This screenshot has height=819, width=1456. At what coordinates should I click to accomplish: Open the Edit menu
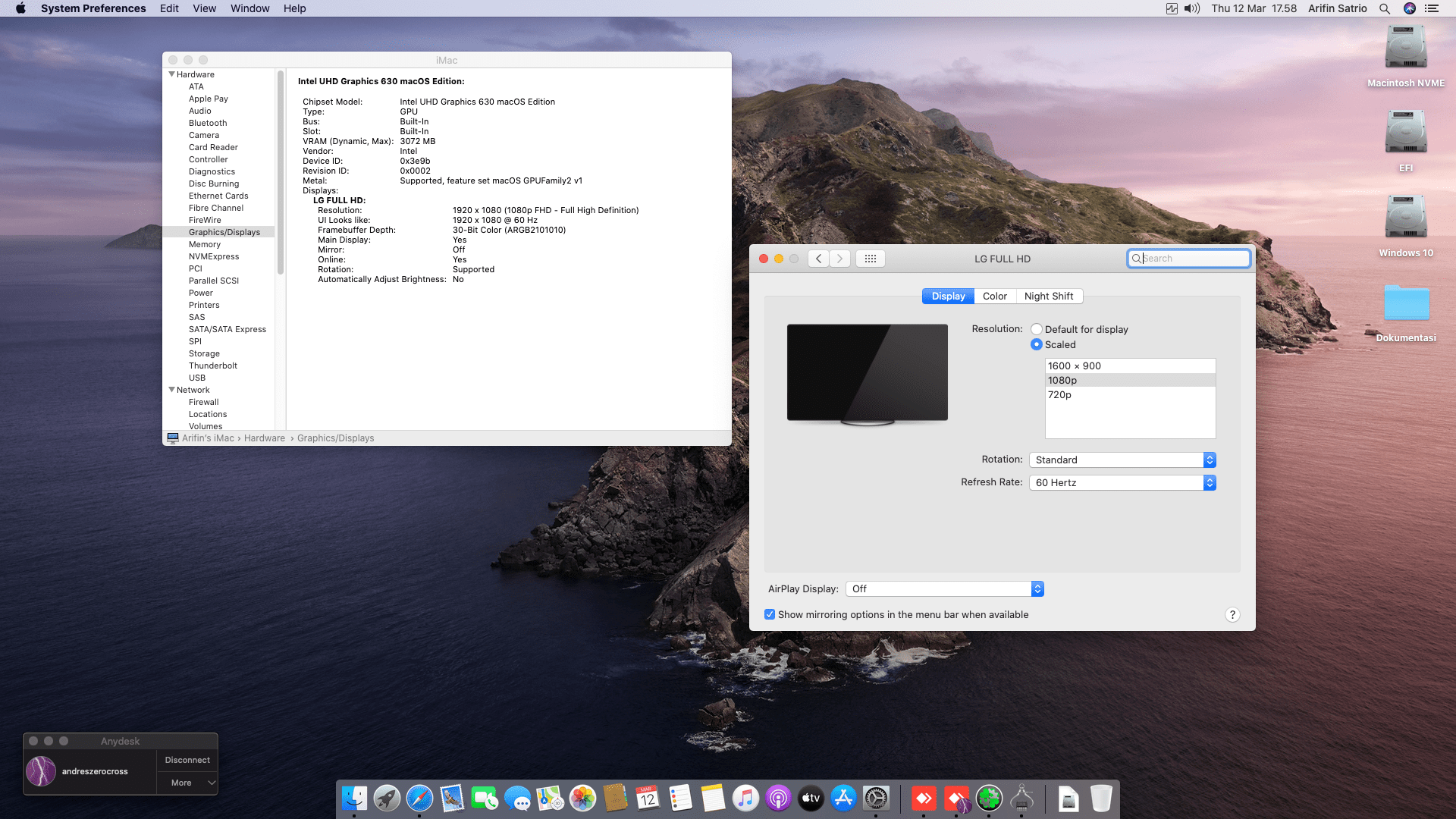tap(169, 8)
